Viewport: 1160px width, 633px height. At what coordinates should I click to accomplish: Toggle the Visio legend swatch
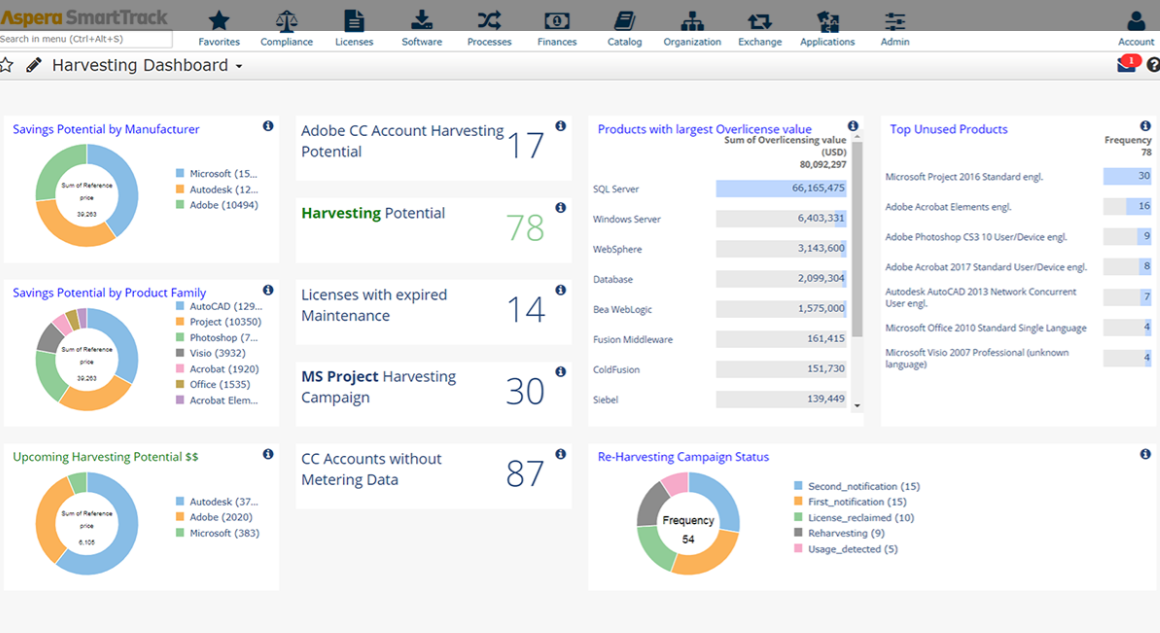[x=180, y=353]
